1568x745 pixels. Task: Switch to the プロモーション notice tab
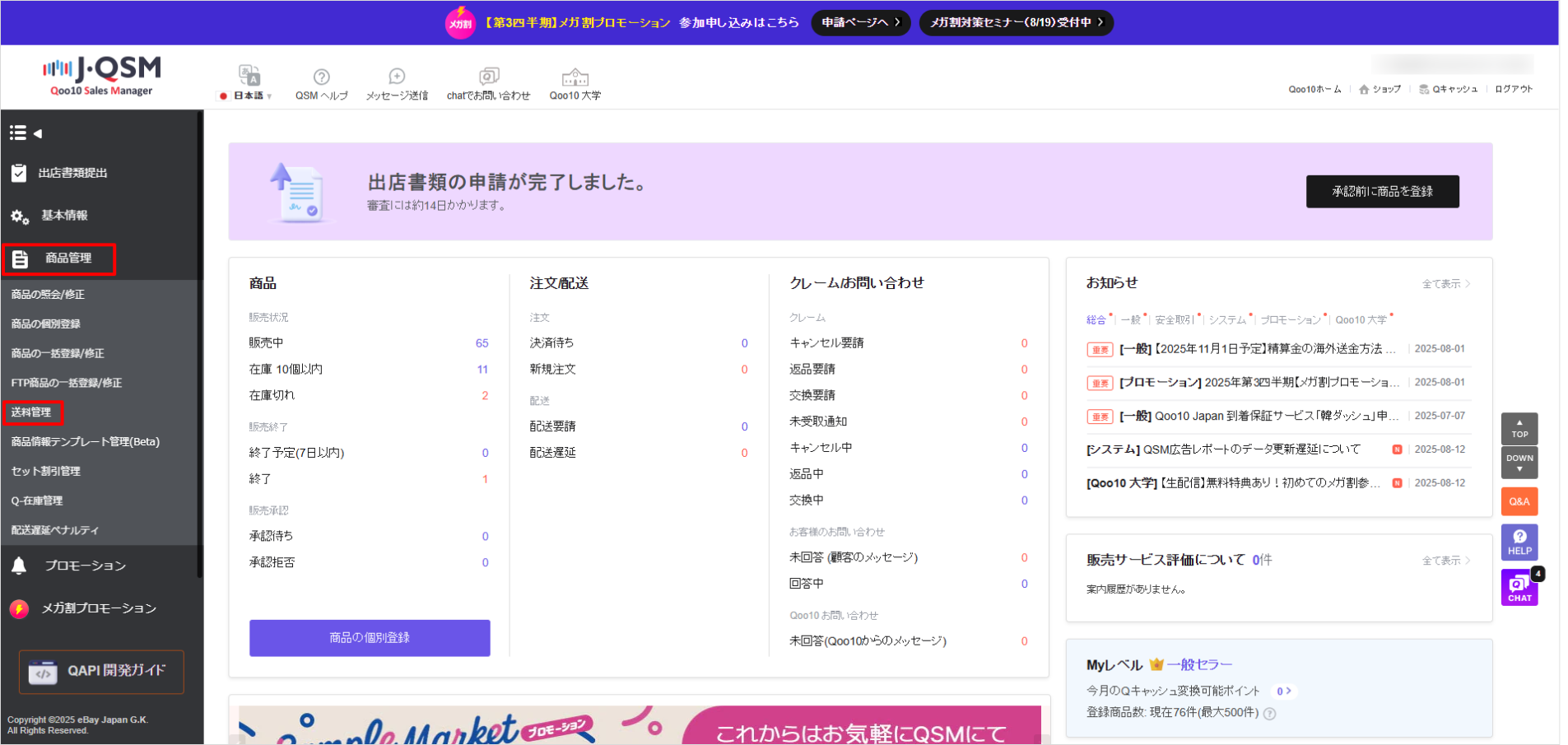1291,319
